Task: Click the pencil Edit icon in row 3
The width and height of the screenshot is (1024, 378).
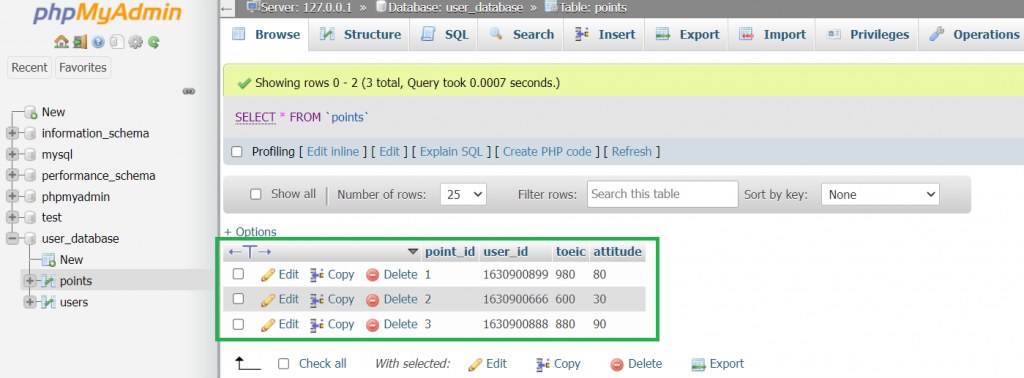Action: pyautogui.click(x=268, y=324)
